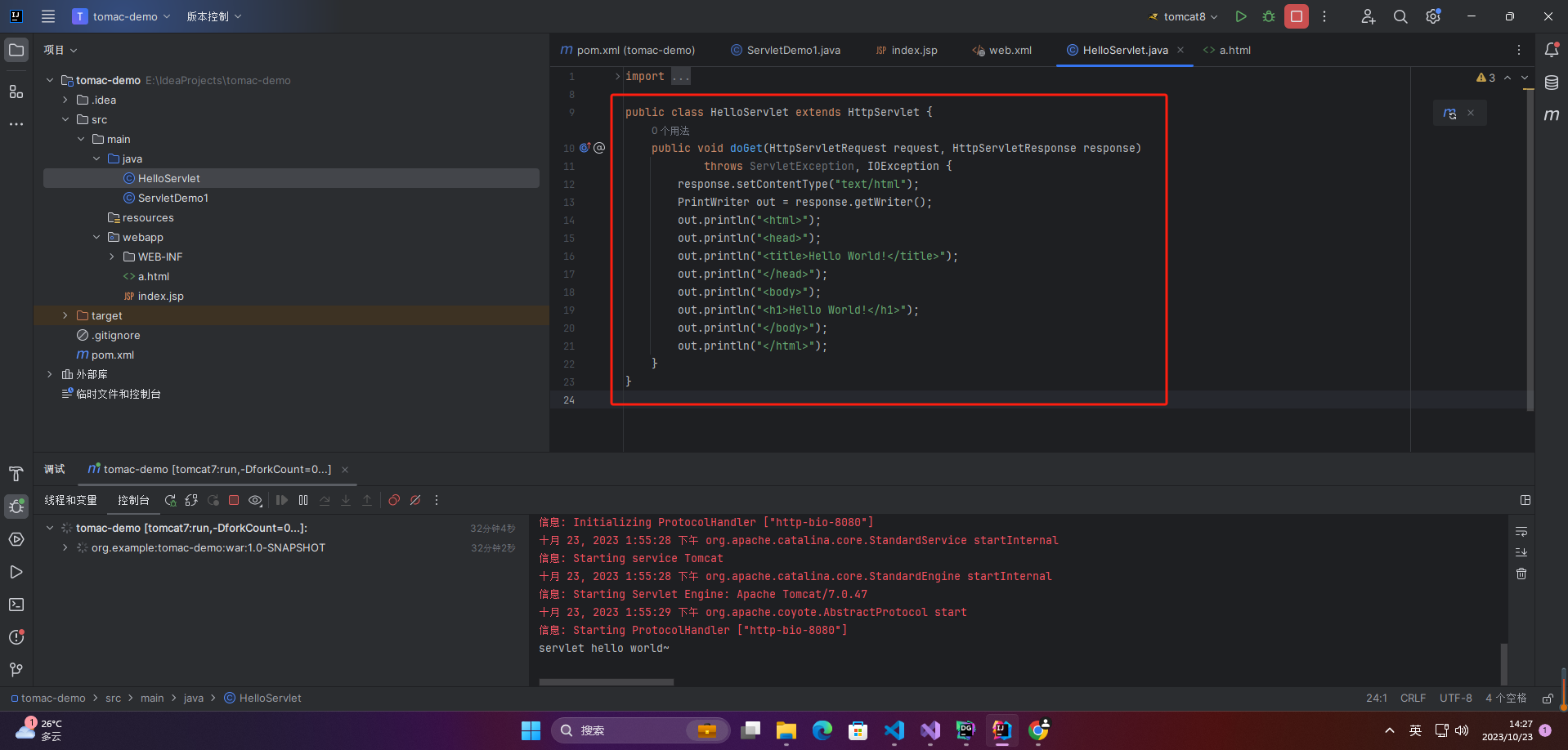
Task: Open the Git tool window
Action: coord(16,670)
